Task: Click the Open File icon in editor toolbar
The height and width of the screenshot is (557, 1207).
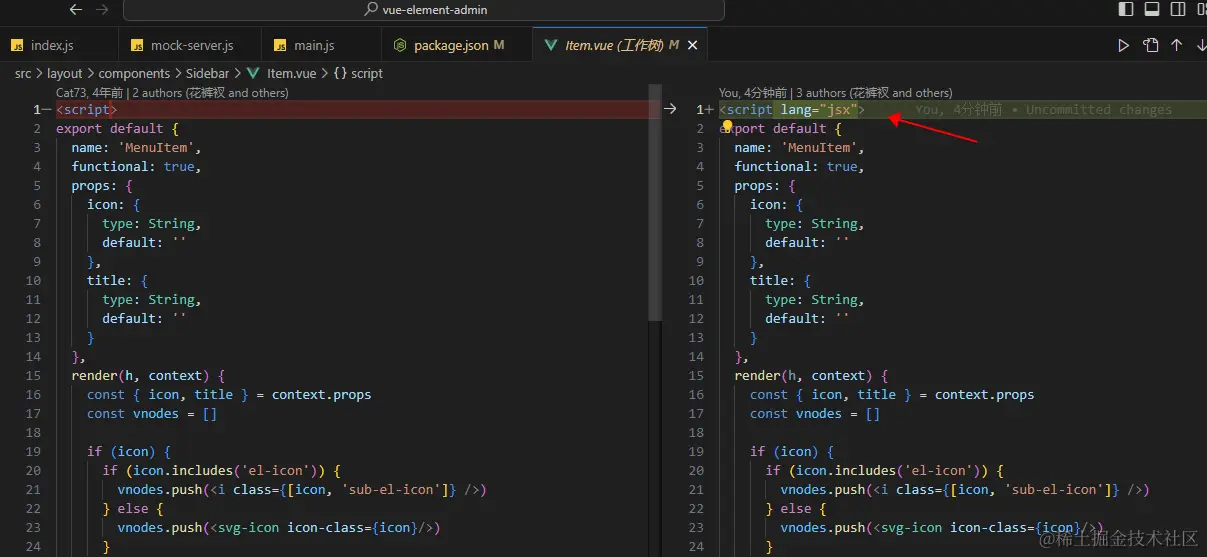Action: (x=1151, y=45)
